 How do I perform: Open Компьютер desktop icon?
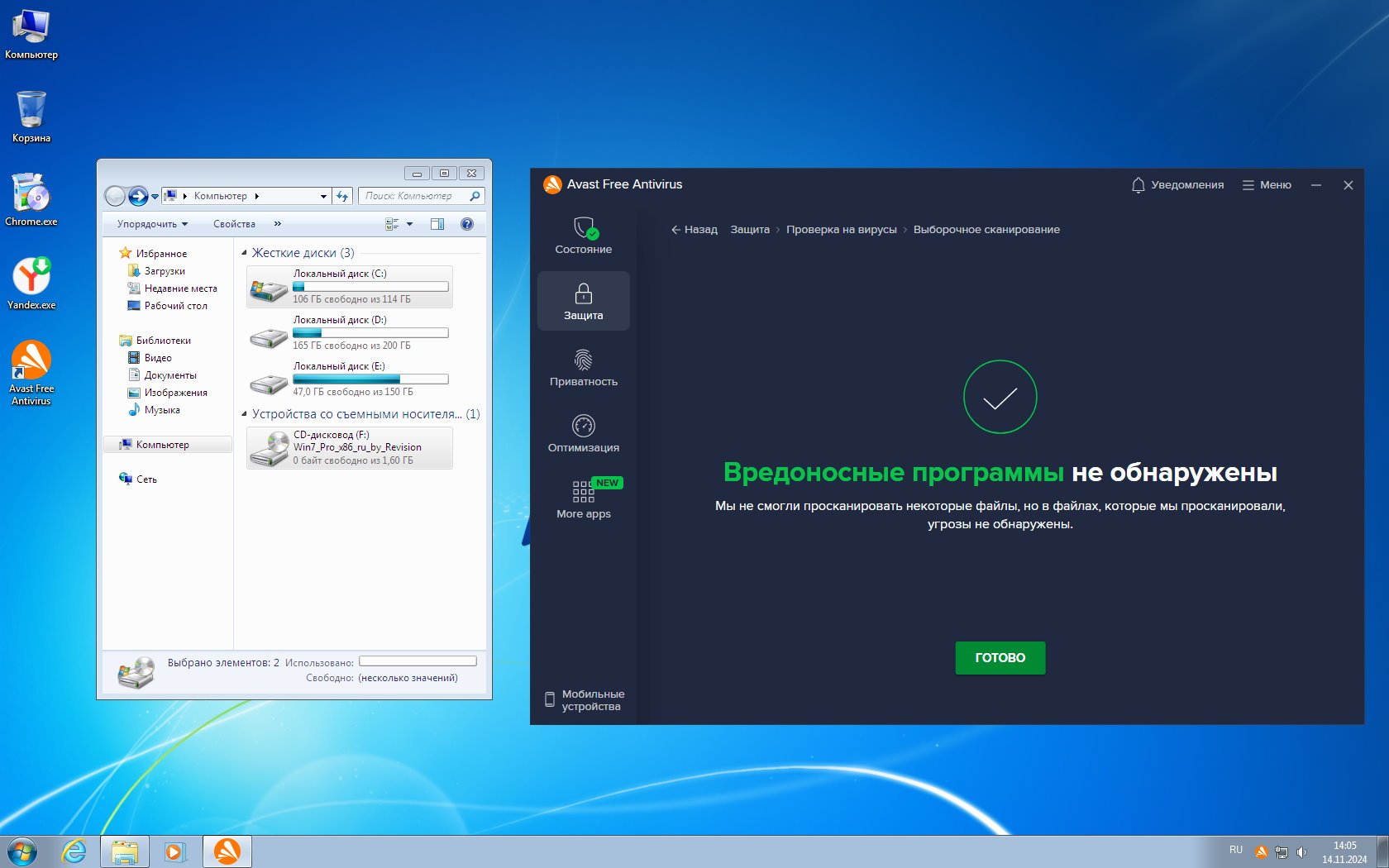(31, 35)
